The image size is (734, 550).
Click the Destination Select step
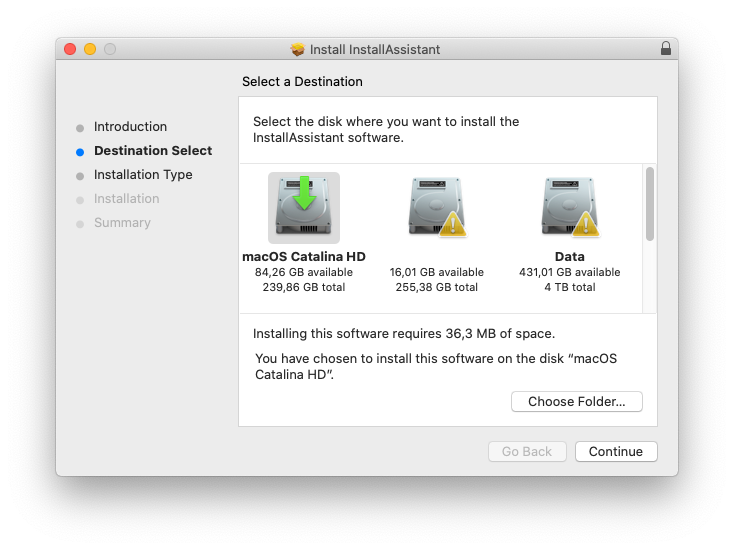click(153, 151)
